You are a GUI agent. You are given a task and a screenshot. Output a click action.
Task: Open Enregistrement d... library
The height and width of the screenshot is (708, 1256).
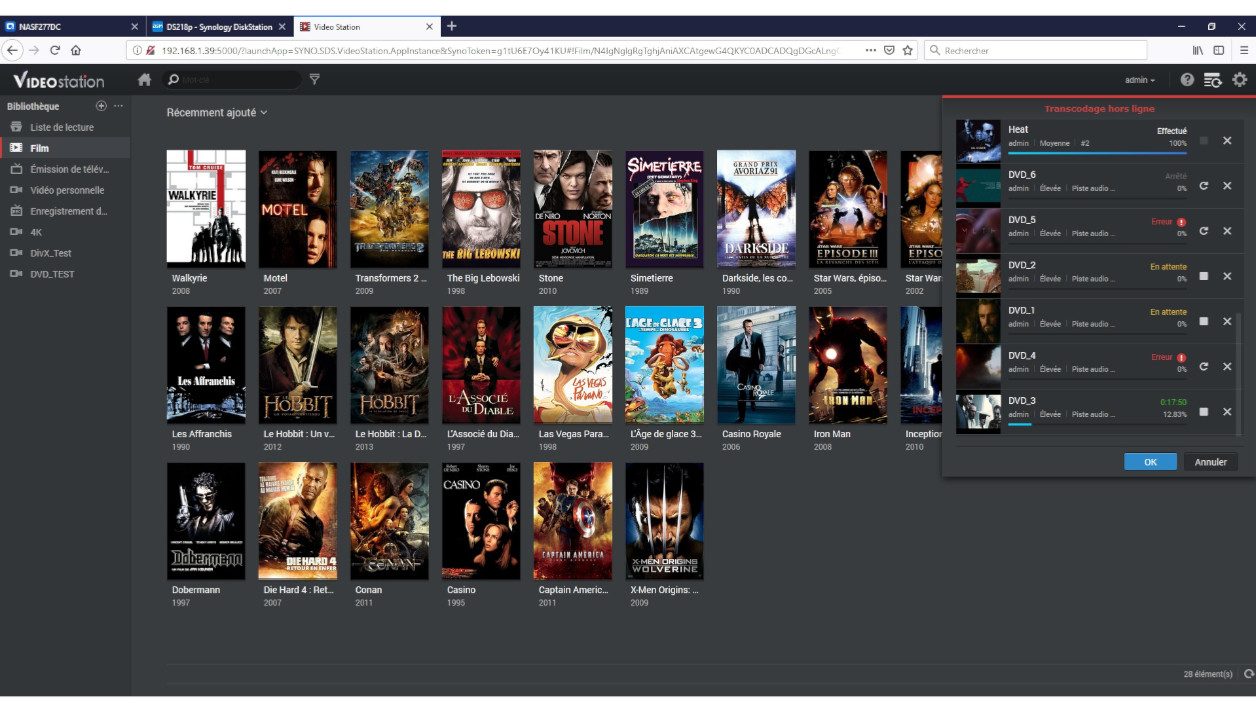pyautogui.click(x=65, y=211)
